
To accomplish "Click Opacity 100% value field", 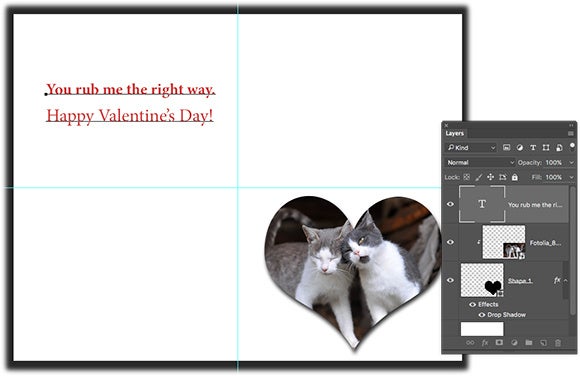I will [x=554, y=162].
